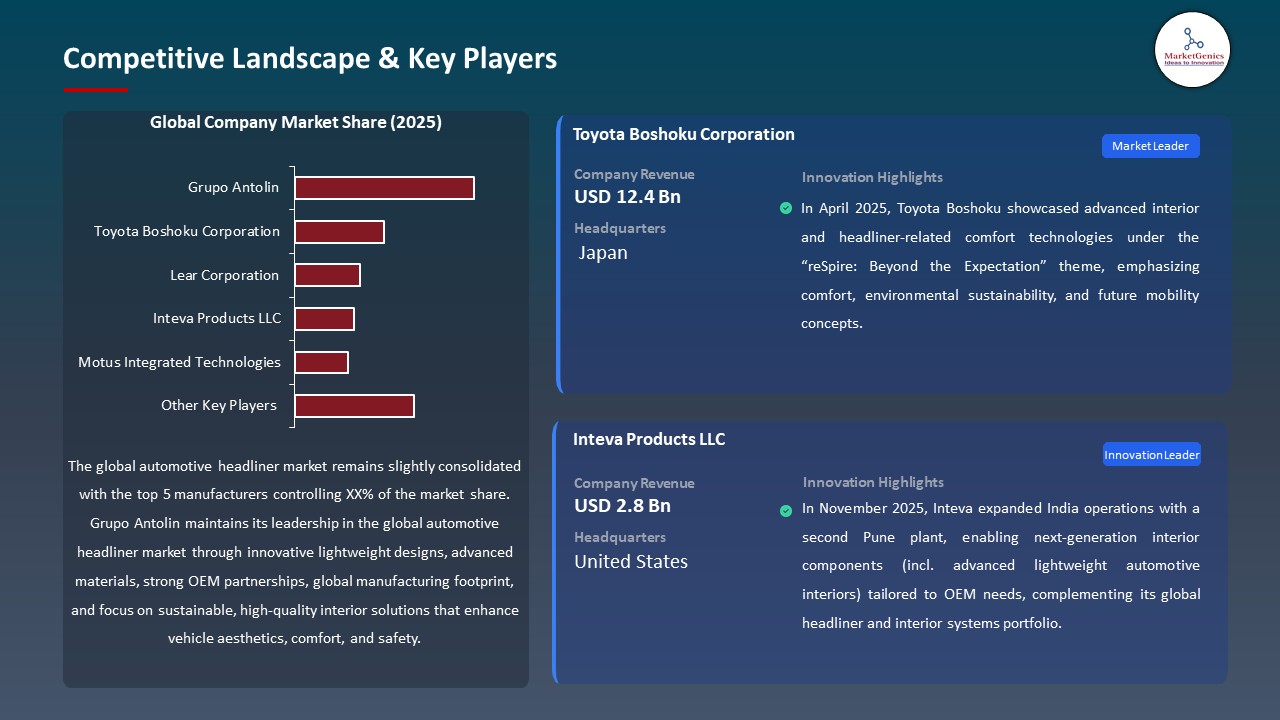Select the Motus Integrated Technologies bar in the chart
1280x720 pixels.
tap(321, 362)
